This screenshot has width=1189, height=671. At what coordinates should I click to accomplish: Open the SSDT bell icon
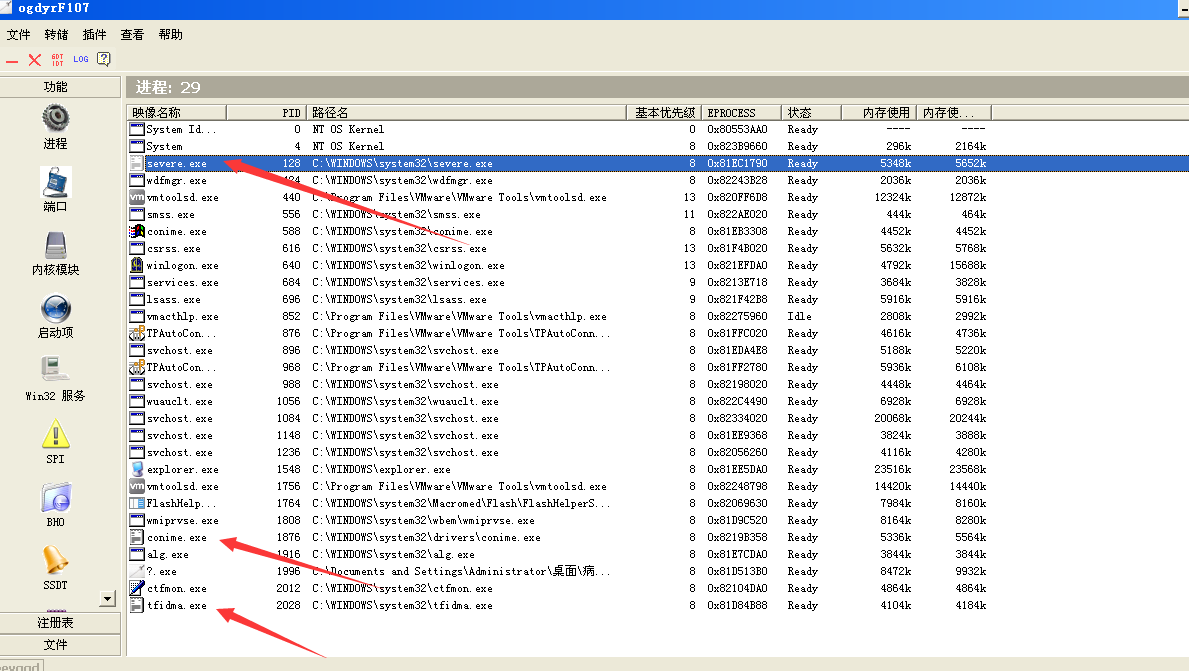pyautogui.click(x=55, y=560)
